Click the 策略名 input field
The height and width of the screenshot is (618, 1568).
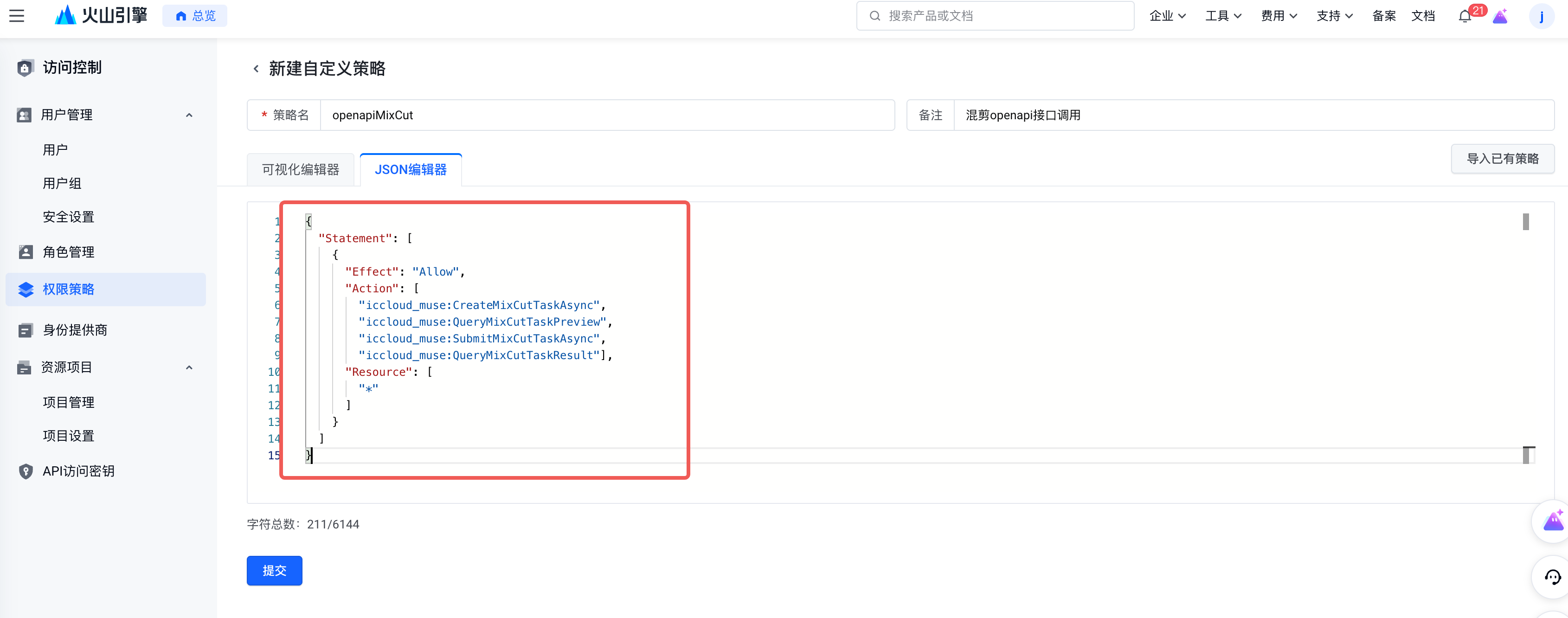pos(606,115)
